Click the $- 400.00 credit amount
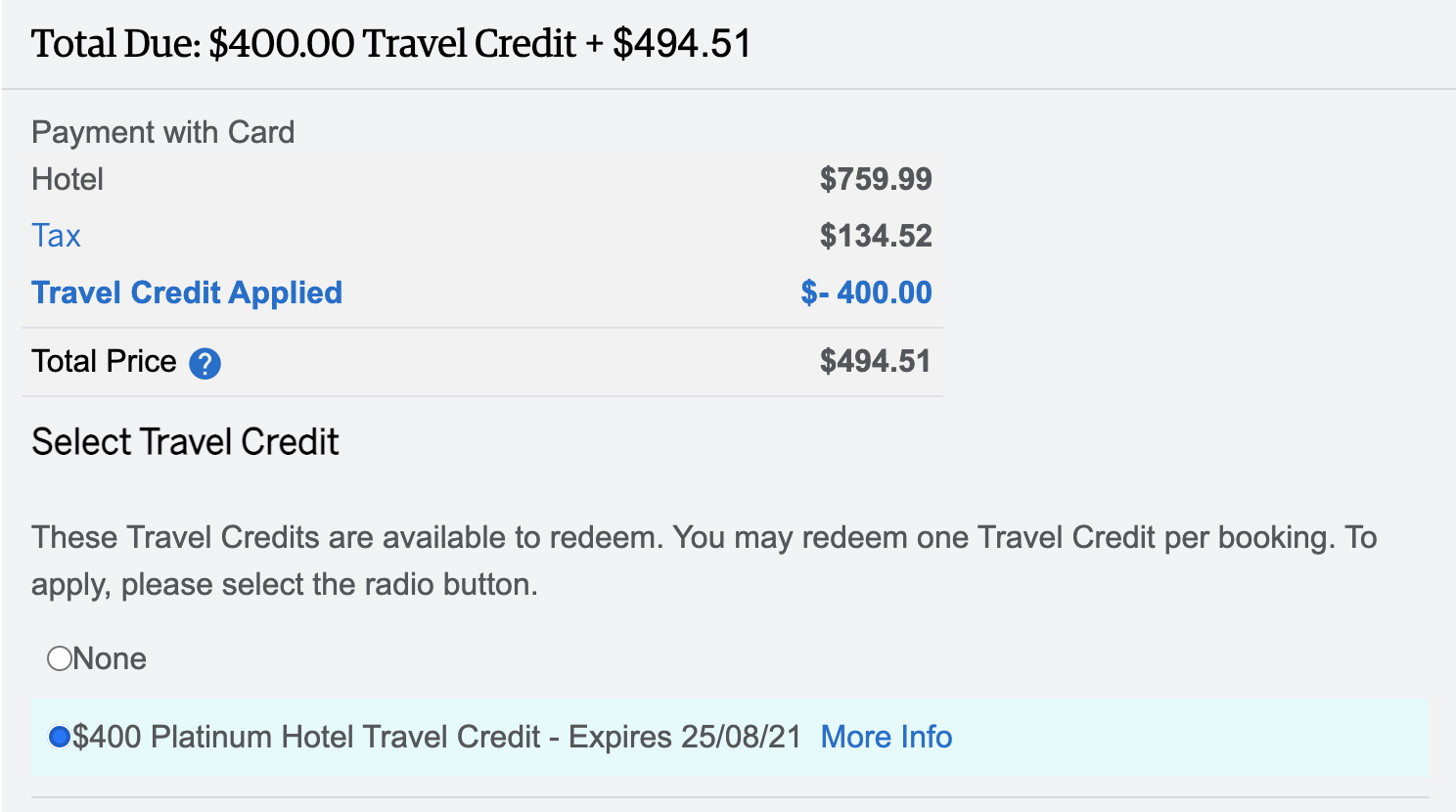The width and height of the screenshot is (1456, 812). [866, 293]
